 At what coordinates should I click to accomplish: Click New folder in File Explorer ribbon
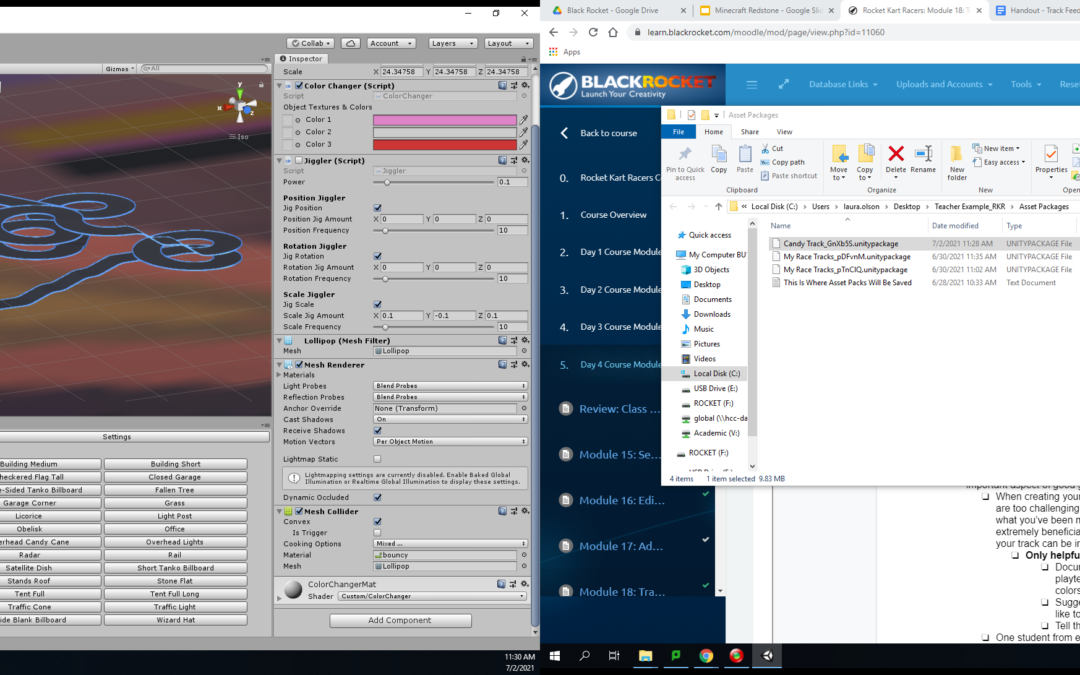957,163
